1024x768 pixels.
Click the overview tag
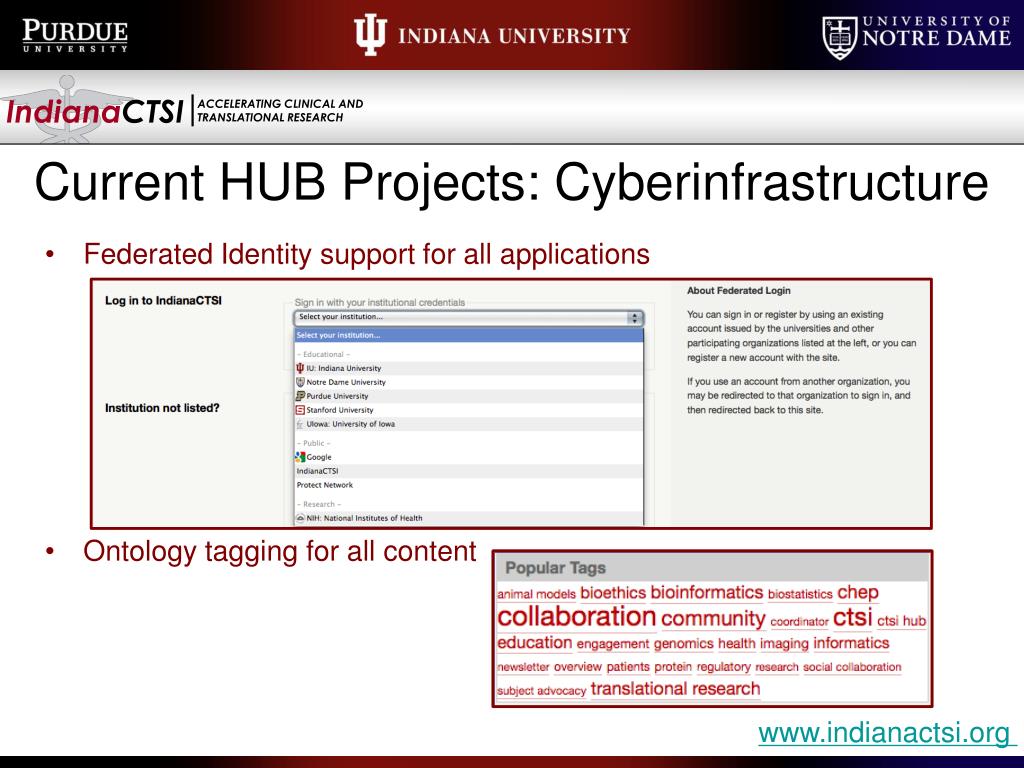[x=577, y=667]
